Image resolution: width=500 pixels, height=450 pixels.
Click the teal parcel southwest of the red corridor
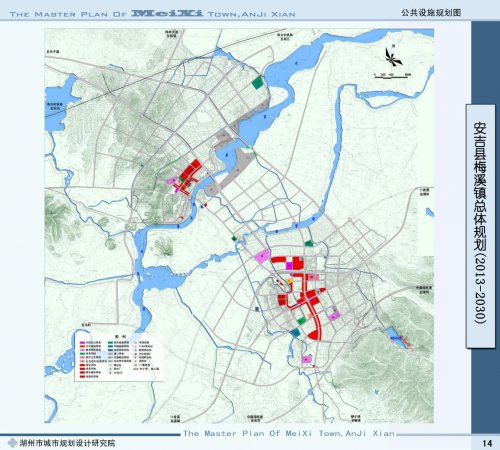click(295, 332)
